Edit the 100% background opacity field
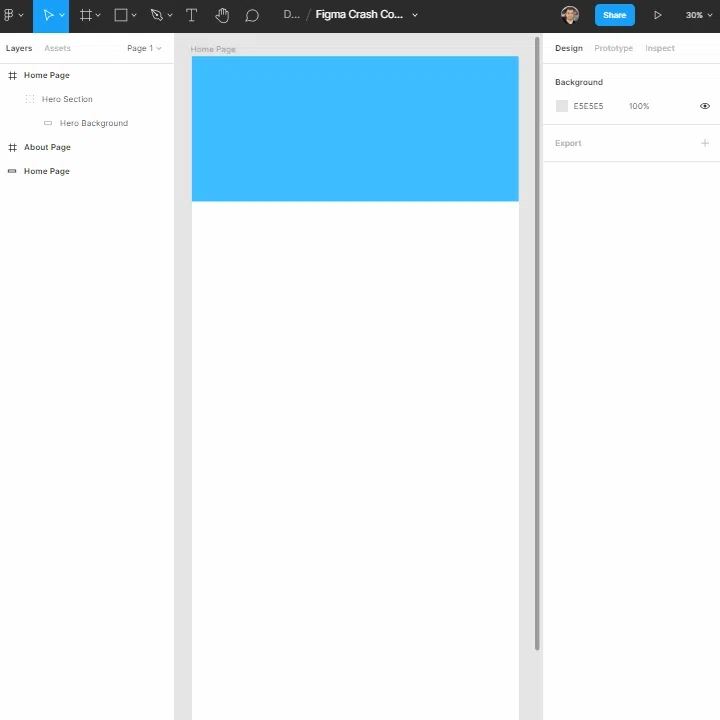This screenshot has height=720, width=720. pos(639,106)
